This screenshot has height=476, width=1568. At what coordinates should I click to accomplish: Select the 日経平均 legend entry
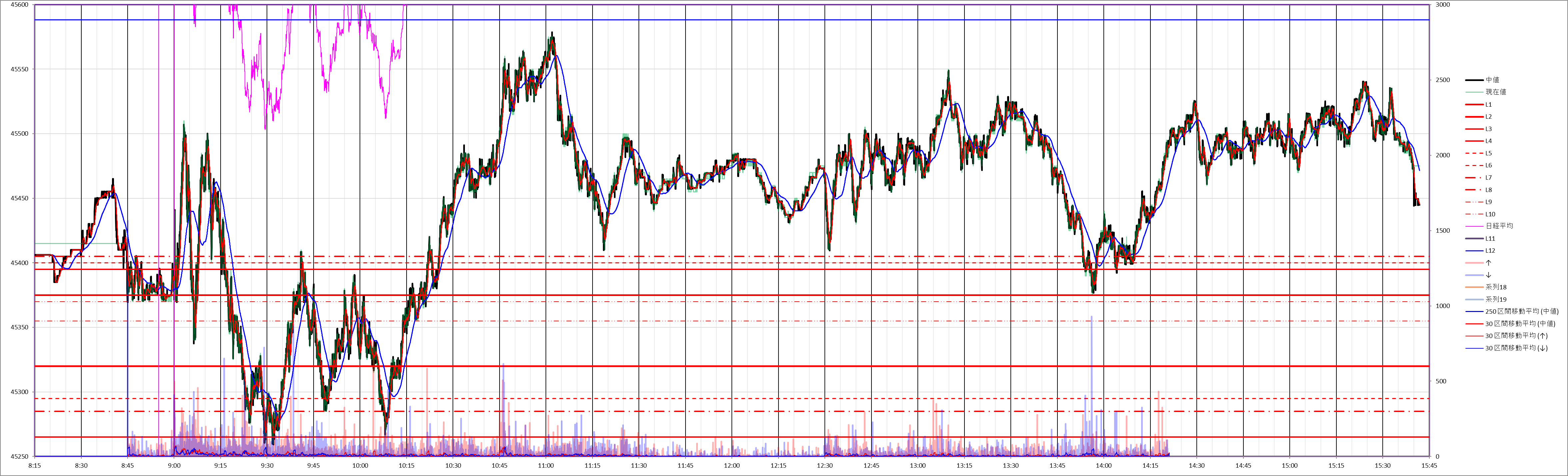coord(1499,226)
